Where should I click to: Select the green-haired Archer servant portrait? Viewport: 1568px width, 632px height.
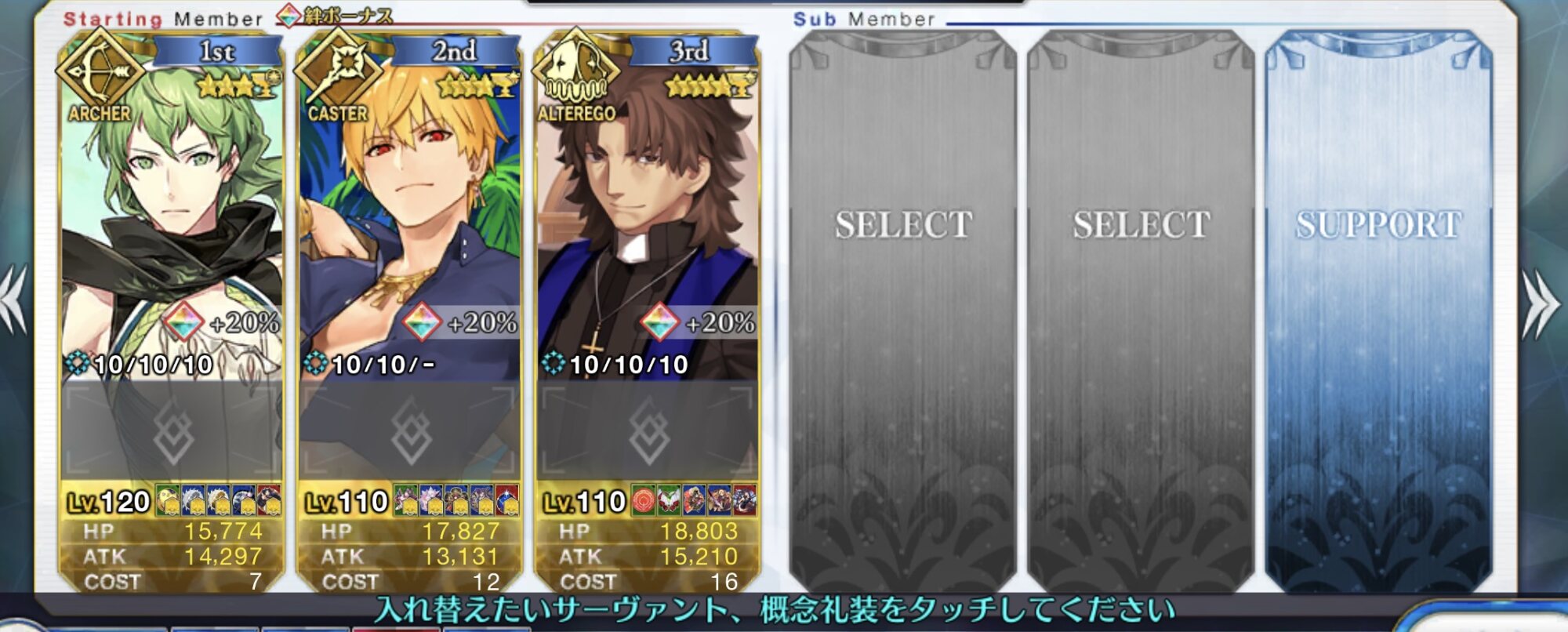172,220
